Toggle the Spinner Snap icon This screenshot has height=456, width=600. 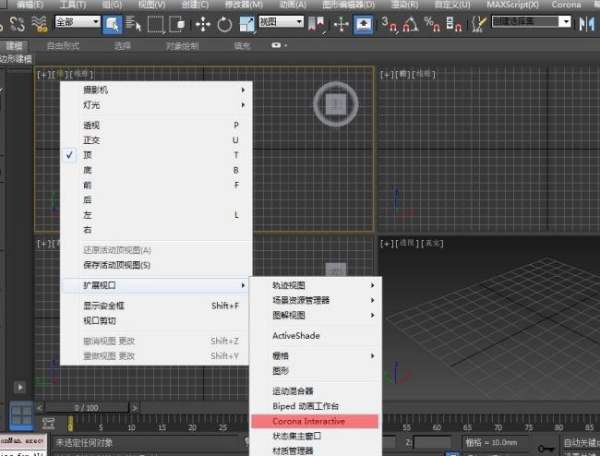454,24
